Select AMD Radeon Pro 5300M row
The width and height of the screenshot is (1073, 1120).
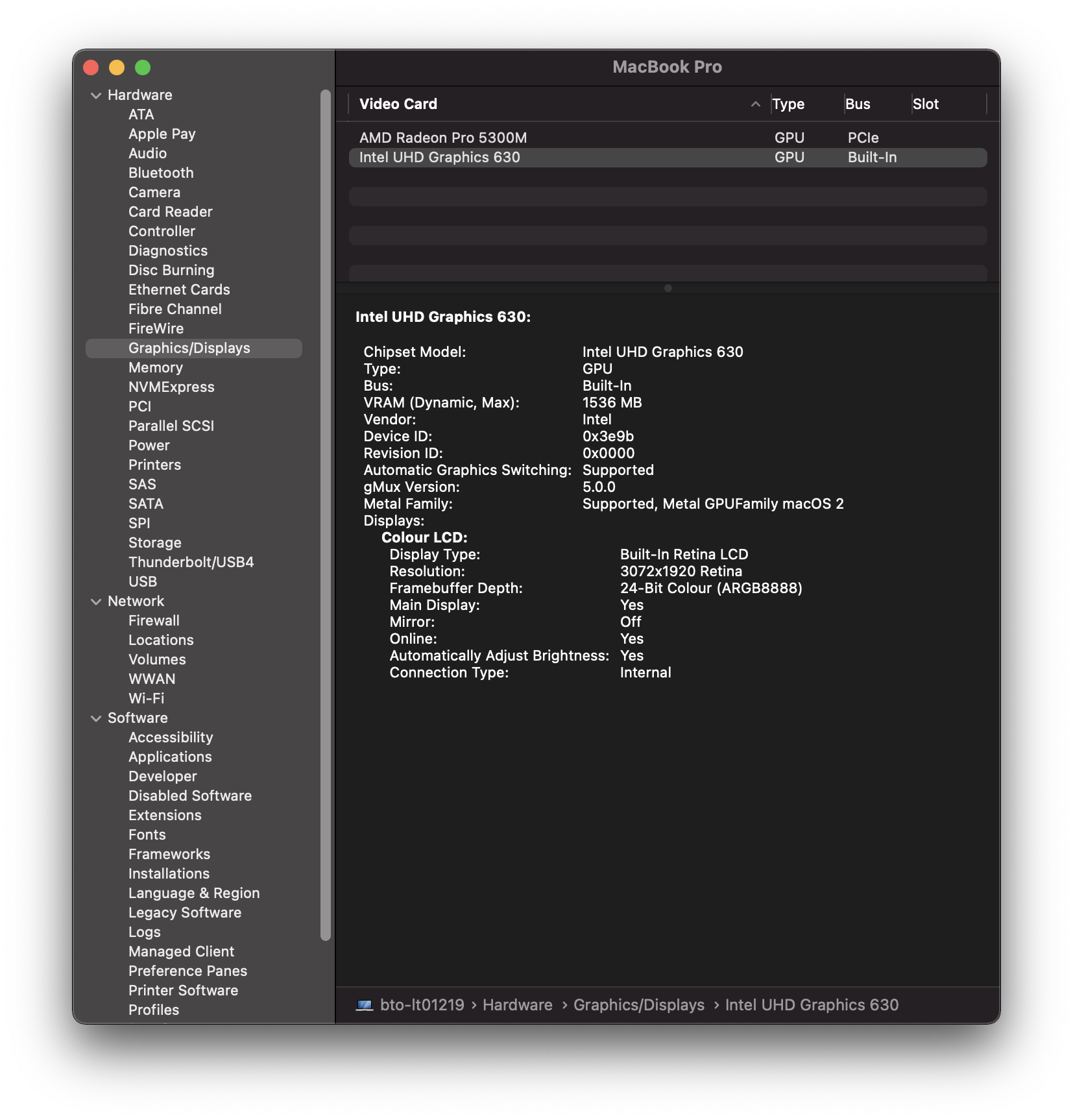click(x=668, y=138)
